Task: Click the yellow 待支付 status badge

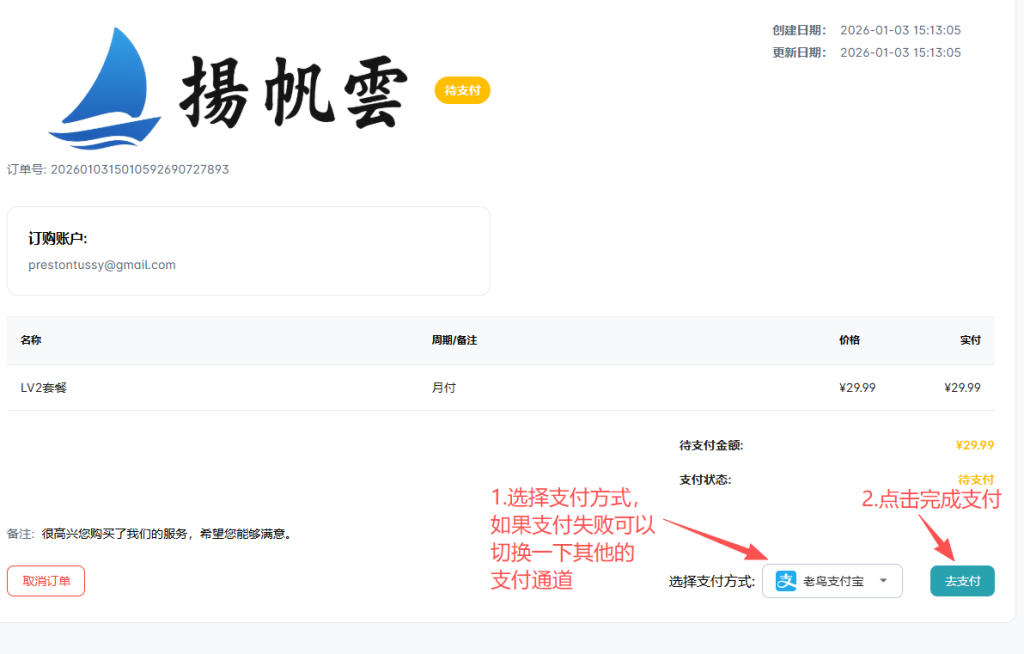Action: coord(462,91)
